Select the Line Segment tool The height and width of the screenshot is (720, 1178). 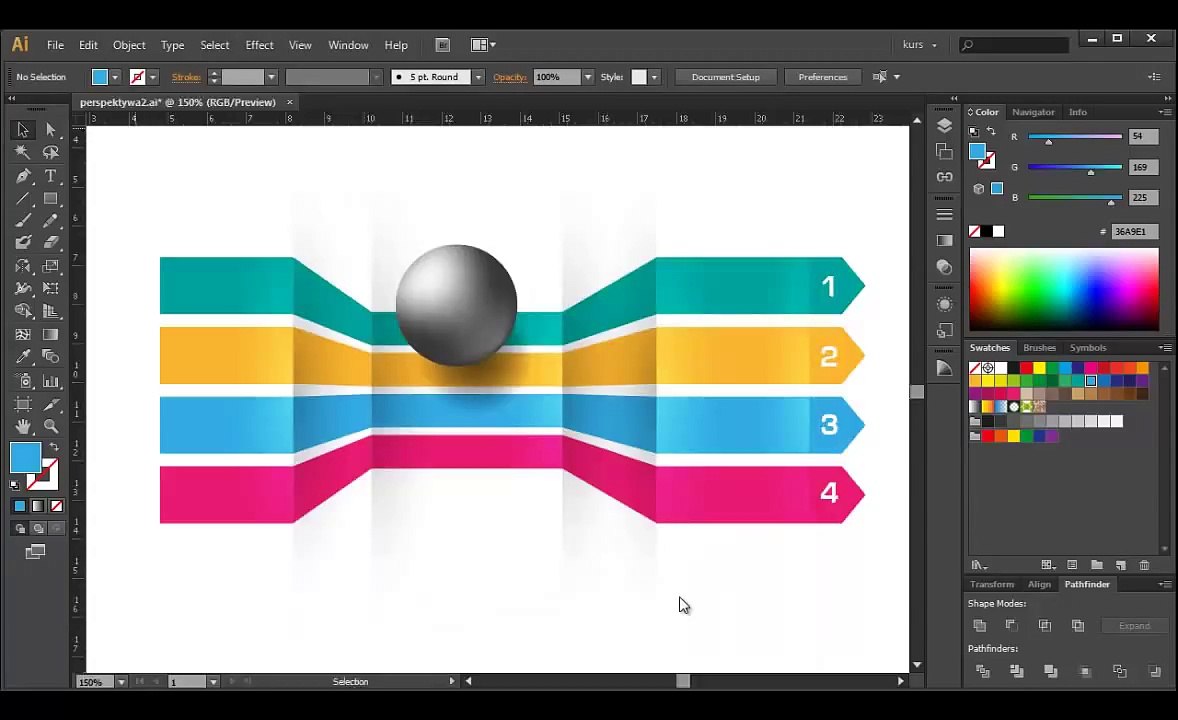(23, 199)
